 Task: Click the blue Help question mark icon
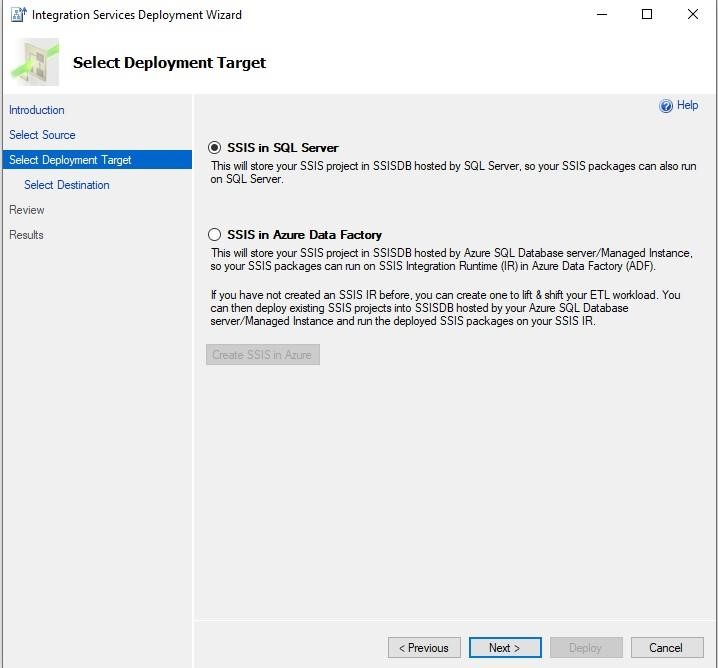click(666, 106)
